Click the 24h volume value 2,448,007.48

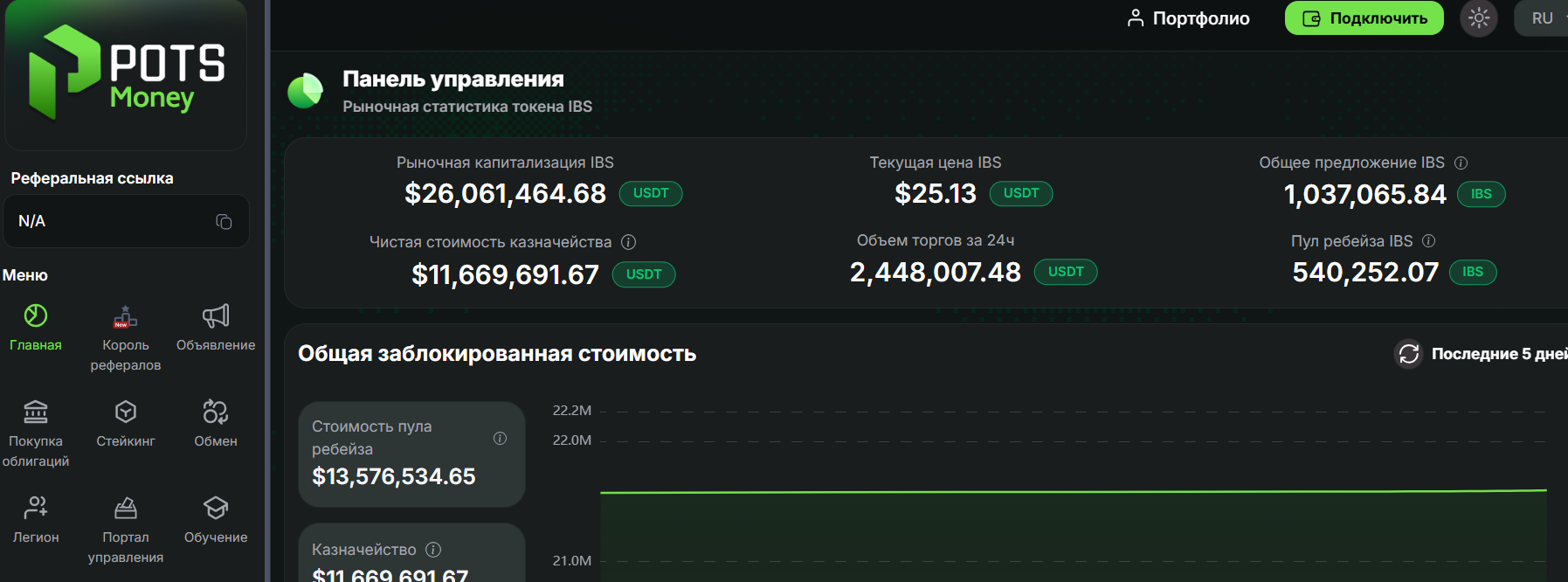[x=935, y=272]
